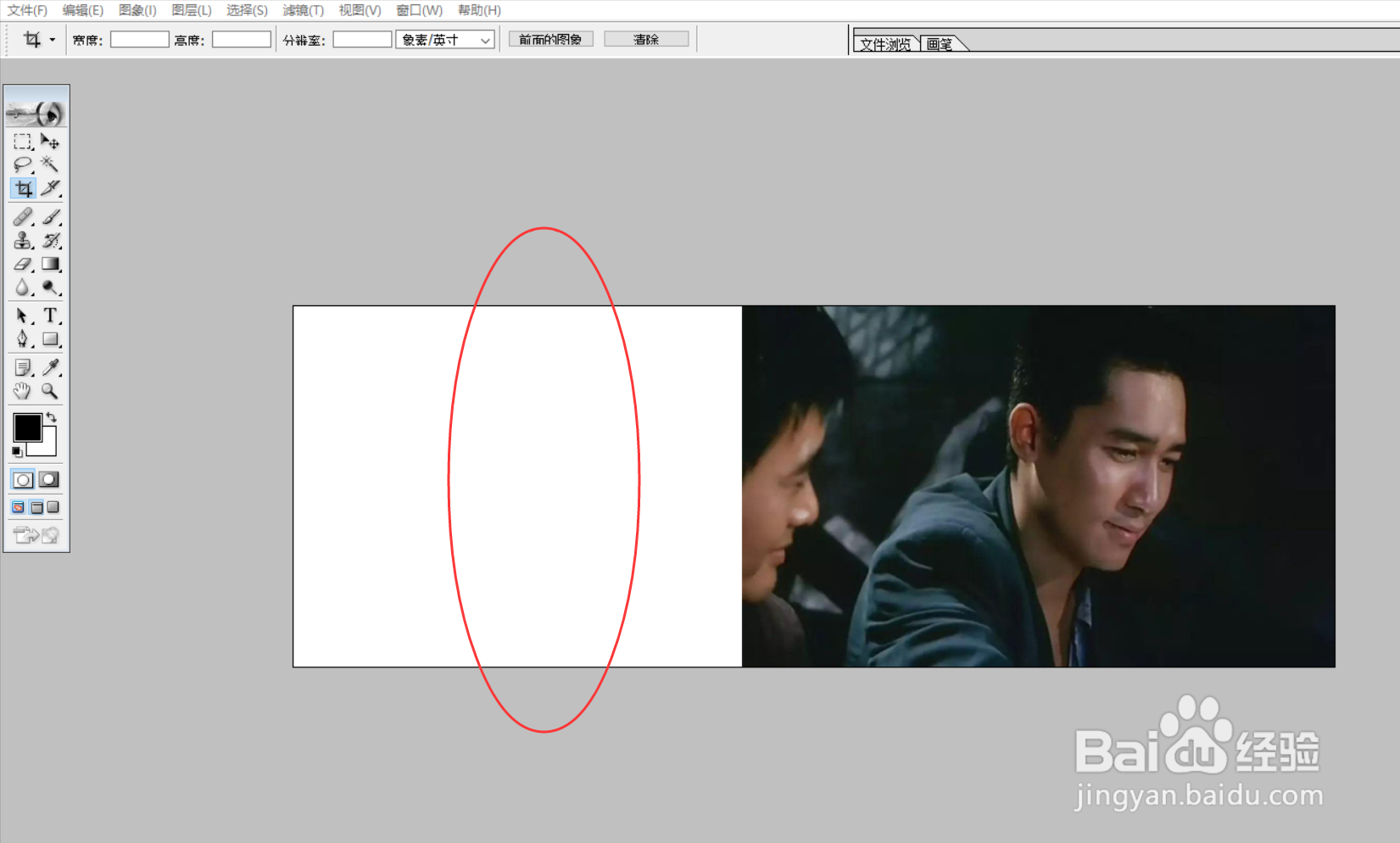Select the Lasso tool
Screen dimensions: 1400x843
23,165
